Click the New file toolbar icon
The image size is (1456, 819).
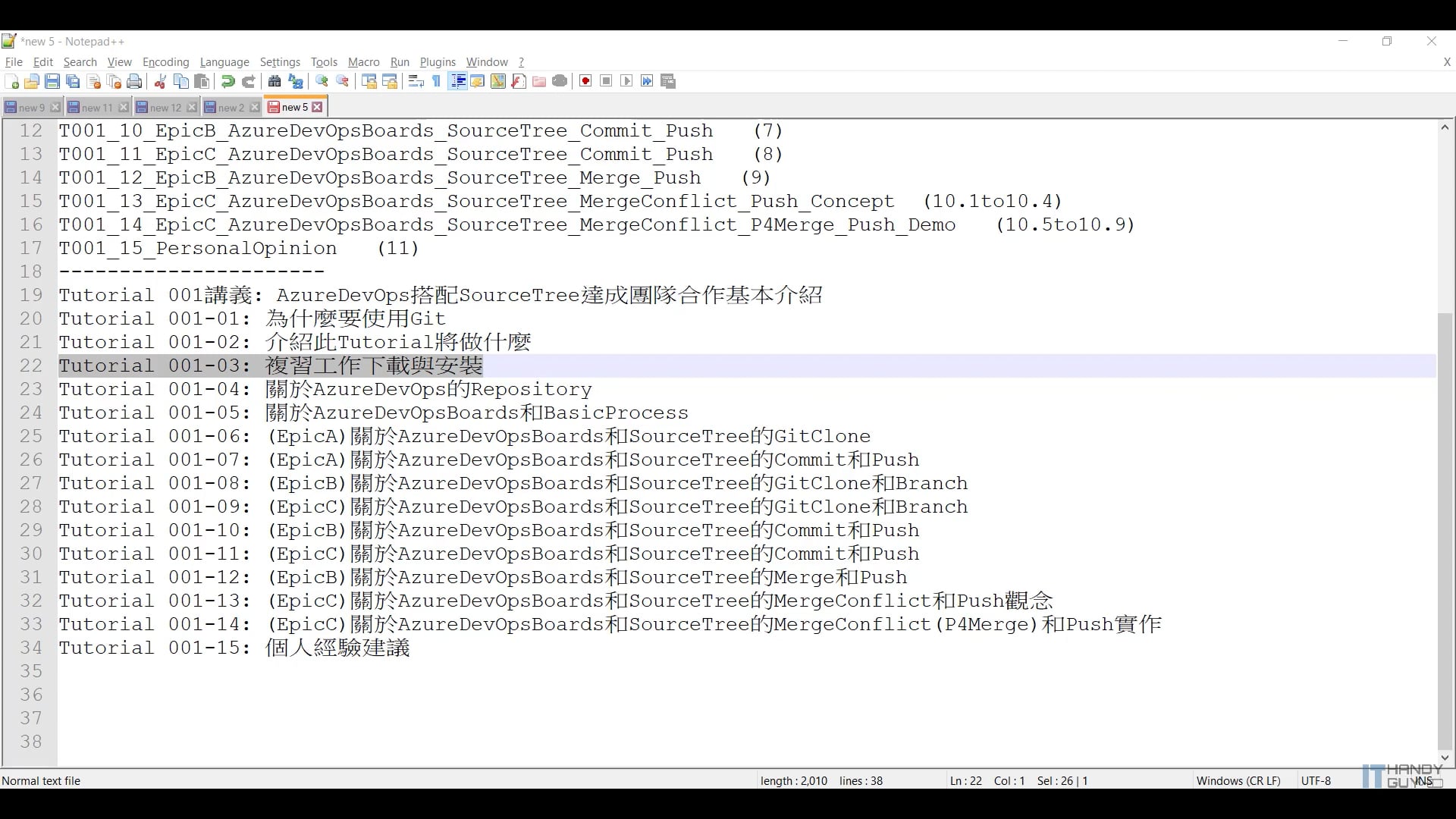pos(11,82)
